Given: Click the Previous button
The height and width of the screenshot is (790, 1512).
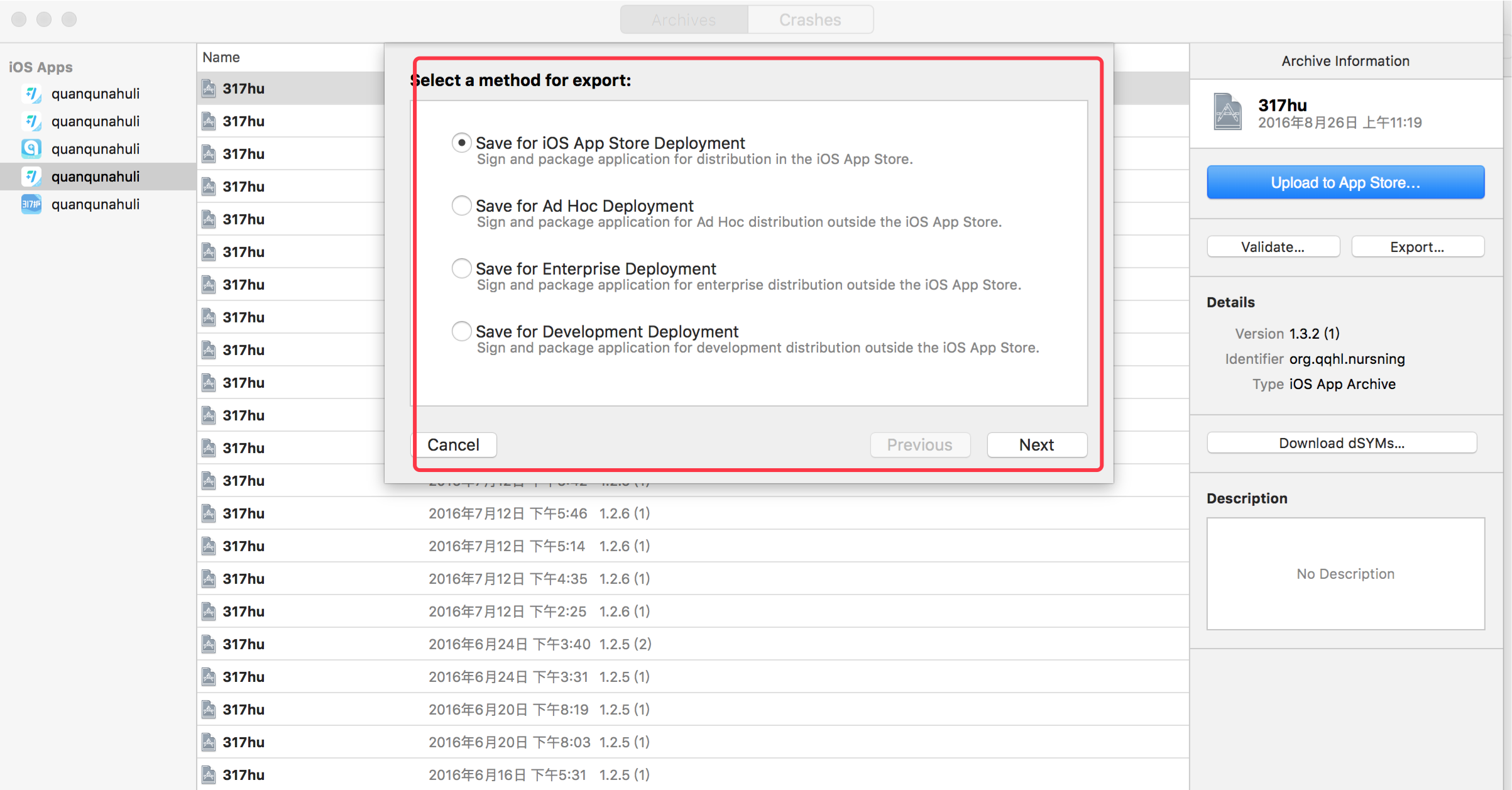Looking at the screenshot, I should click(920, 445).
